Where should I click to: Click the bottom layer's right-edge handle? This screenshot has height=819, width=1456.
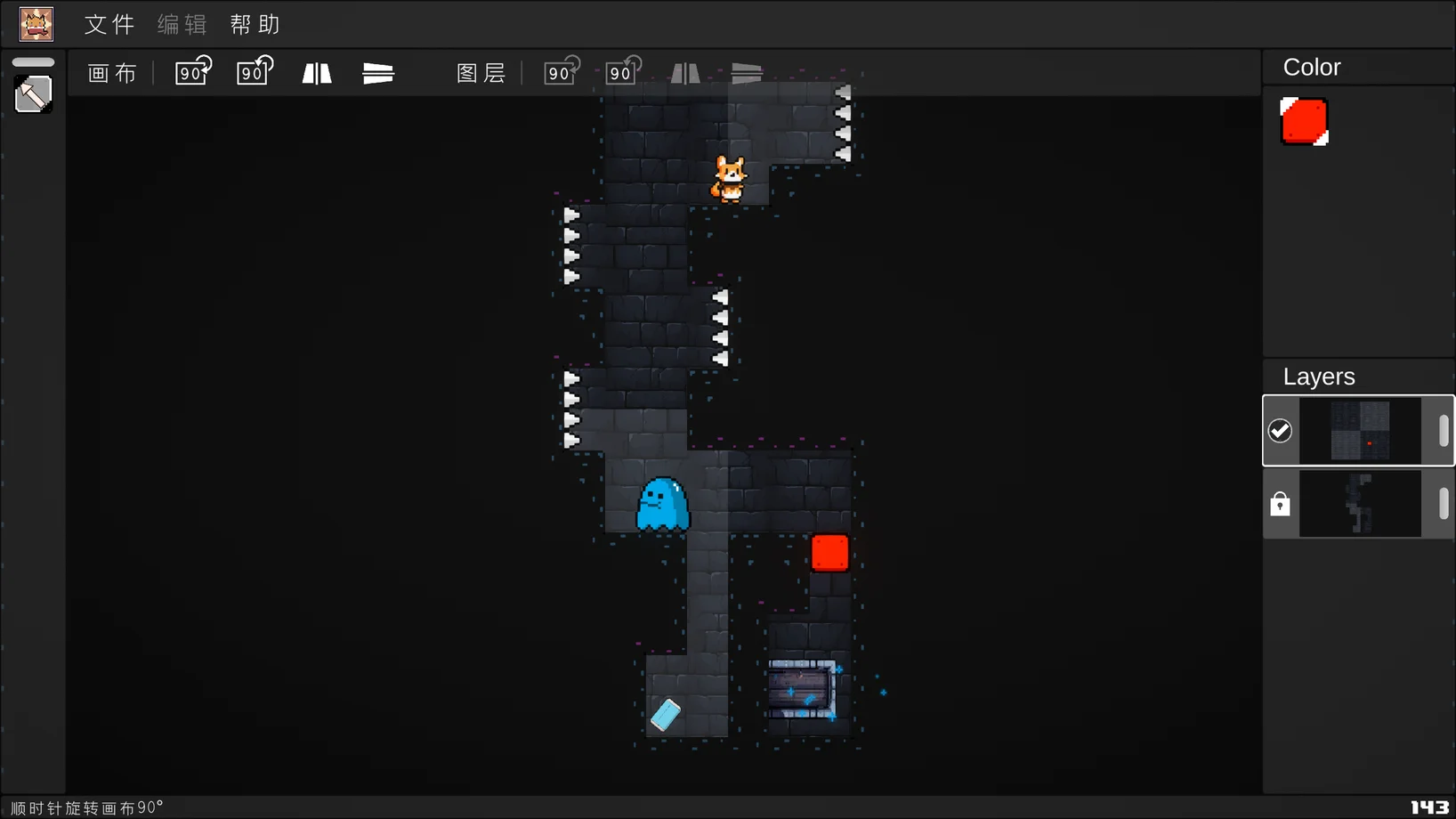tap(1444, 505)
